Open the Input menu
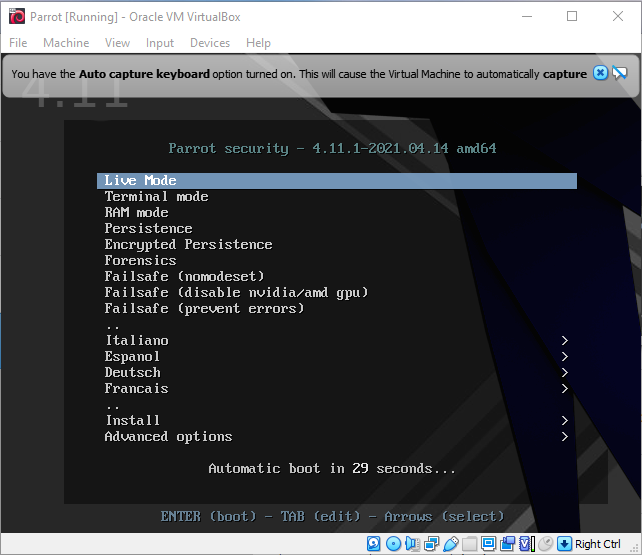This screenshot has width=642, height=555. click(160, 43)
